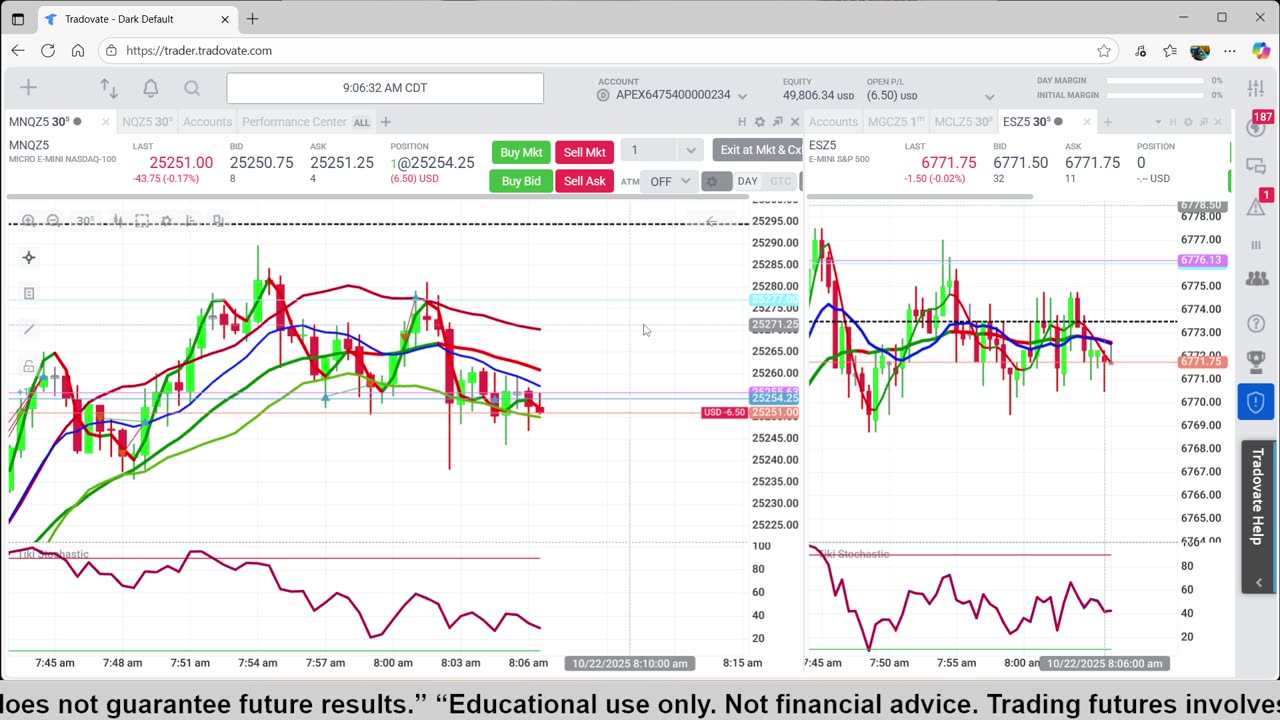Open the 30s interval selector on chart toolbar
The image size is (1280, 720).
point(84,221)
